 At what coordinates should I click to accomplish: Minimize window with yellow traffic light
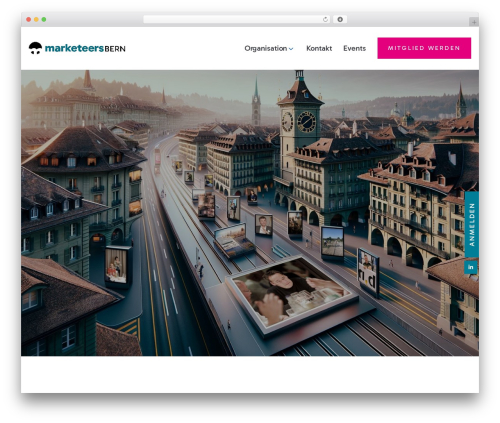pyautogui.click(x=36, y=19)
